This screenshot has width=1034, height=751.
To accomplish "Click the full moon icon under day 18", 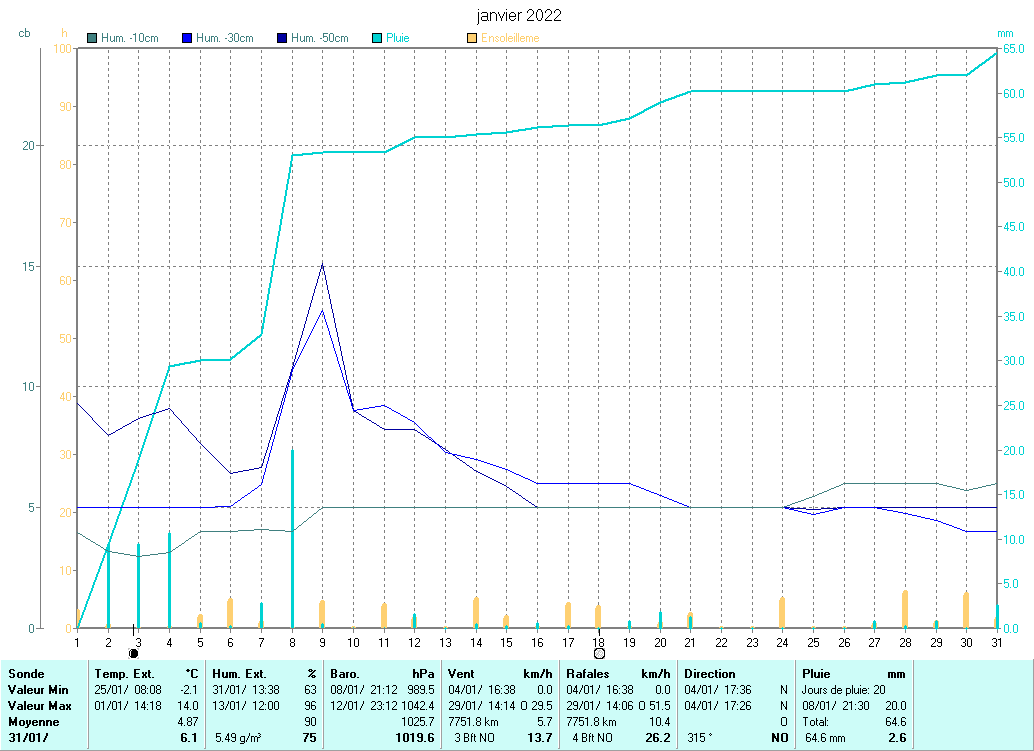I will coord(599,653).
